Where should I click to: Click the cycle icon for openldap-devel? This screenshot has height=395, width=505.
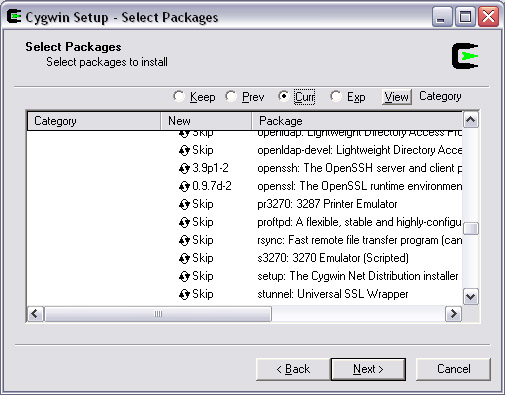pyautogui.click(x=184, y=151)
